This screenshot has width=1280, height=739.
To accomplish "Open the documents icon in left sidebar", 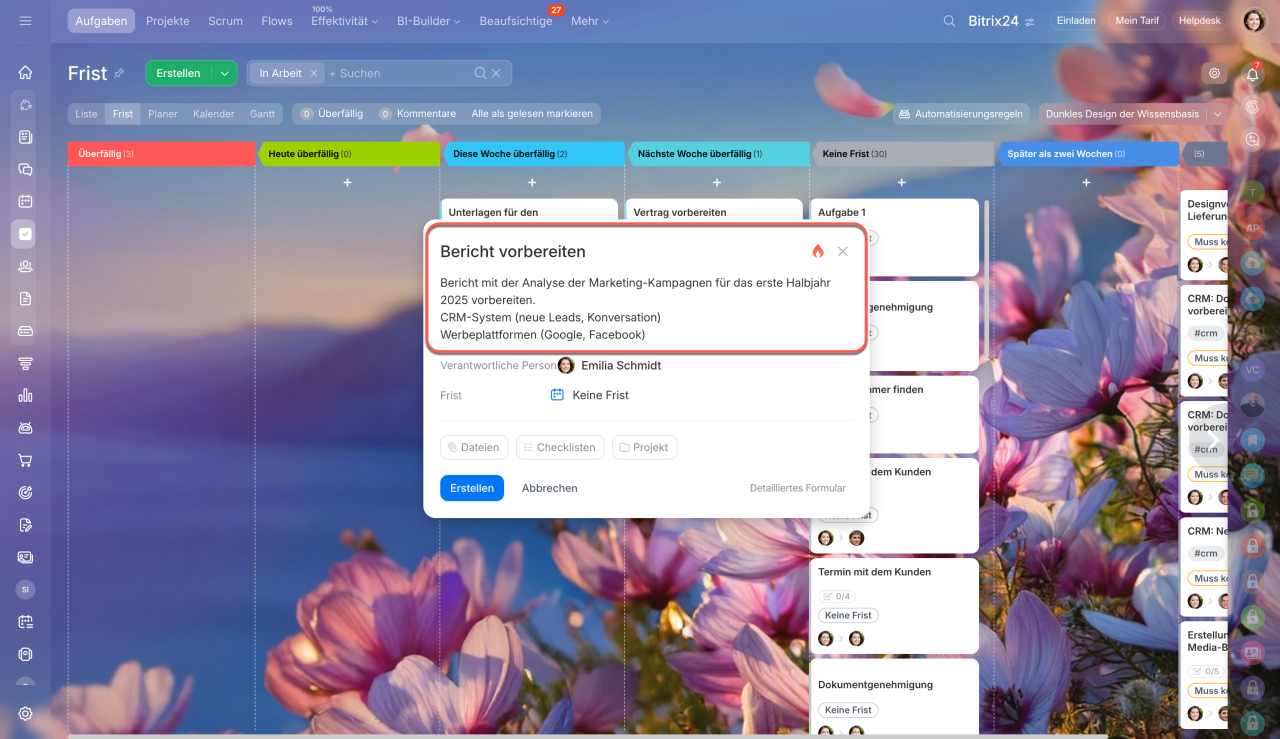I will pyautogui.click(x=25, y=298).
